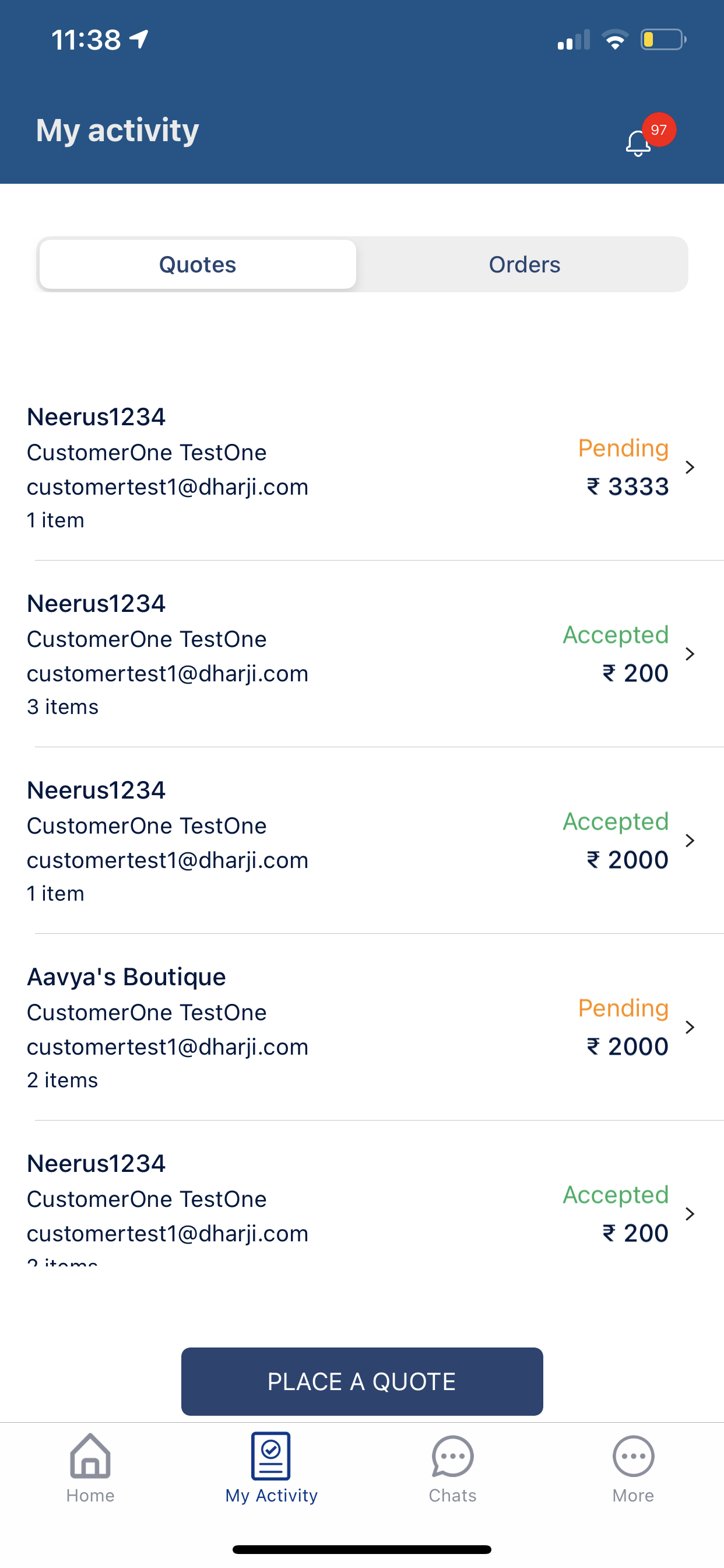Viewport: 724px width, 1568px height.
Task: Open the Aavya's Boutique quote title
Action: pyautogui.click(x=126, y=977)
